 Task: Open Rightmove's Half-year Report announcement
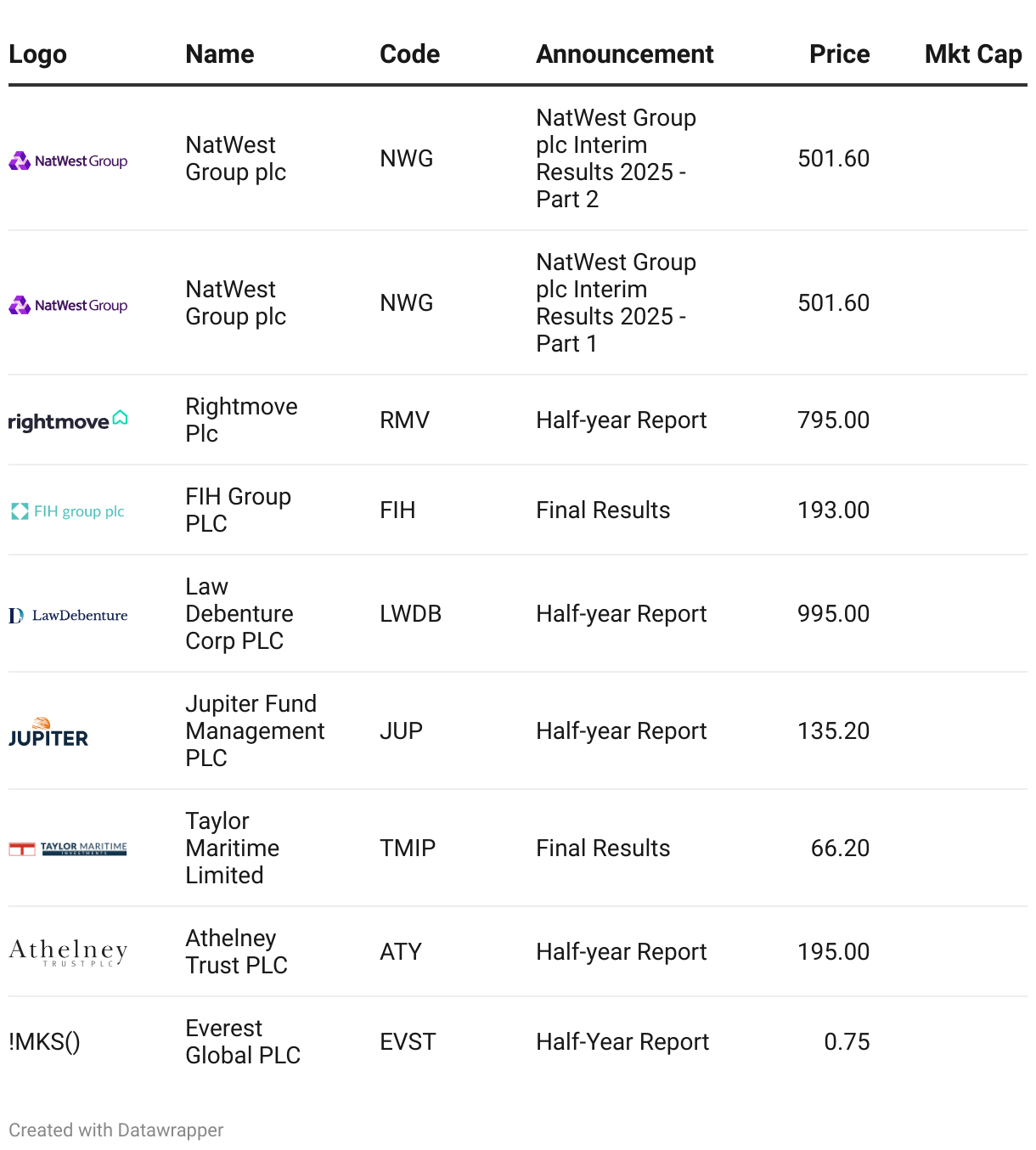tap(621, 420)
